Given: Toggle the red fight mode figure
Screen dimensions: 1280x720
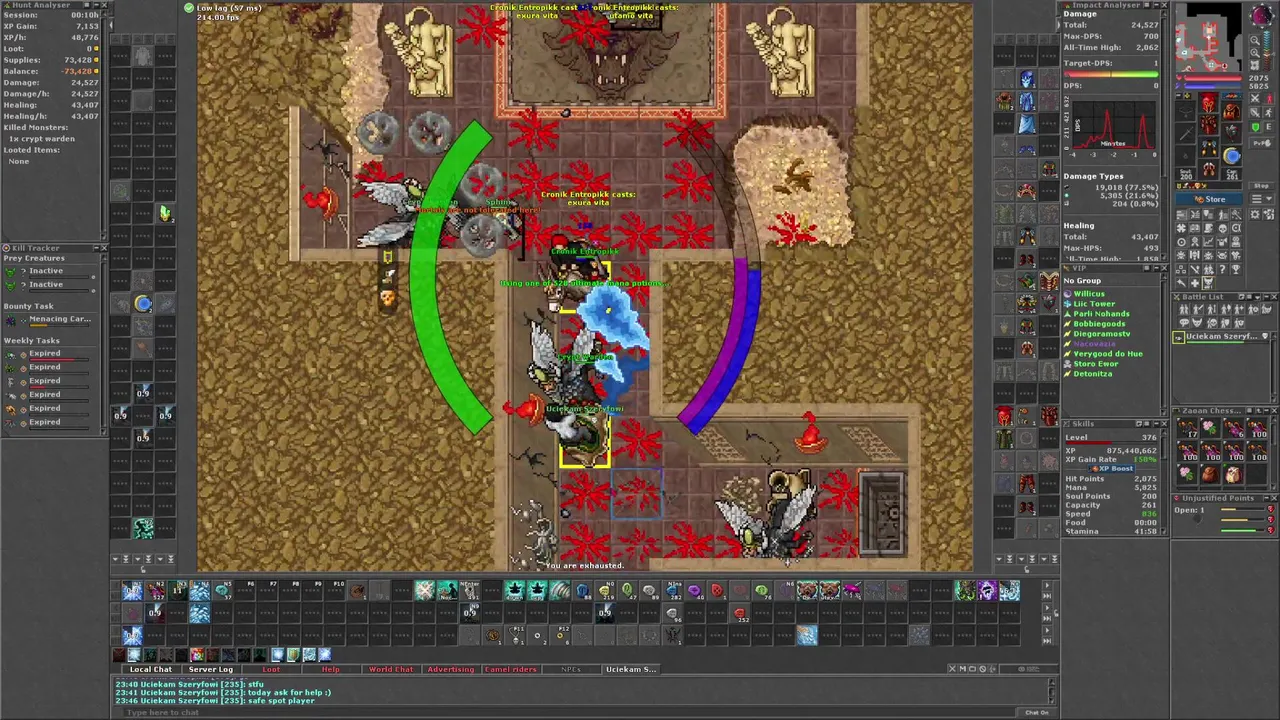Looking at the screenshot, I should (1268, 98).
